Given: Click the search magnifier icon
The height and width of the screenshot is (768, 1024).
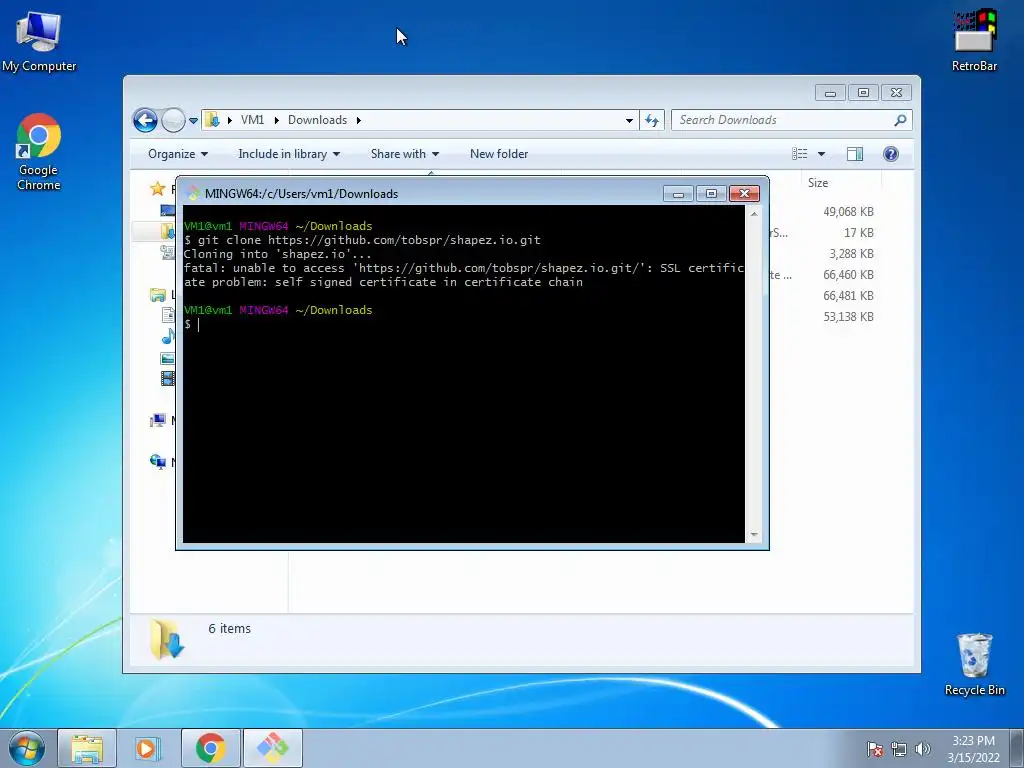Looking at the screenshot, I should (x=901, y=120).
